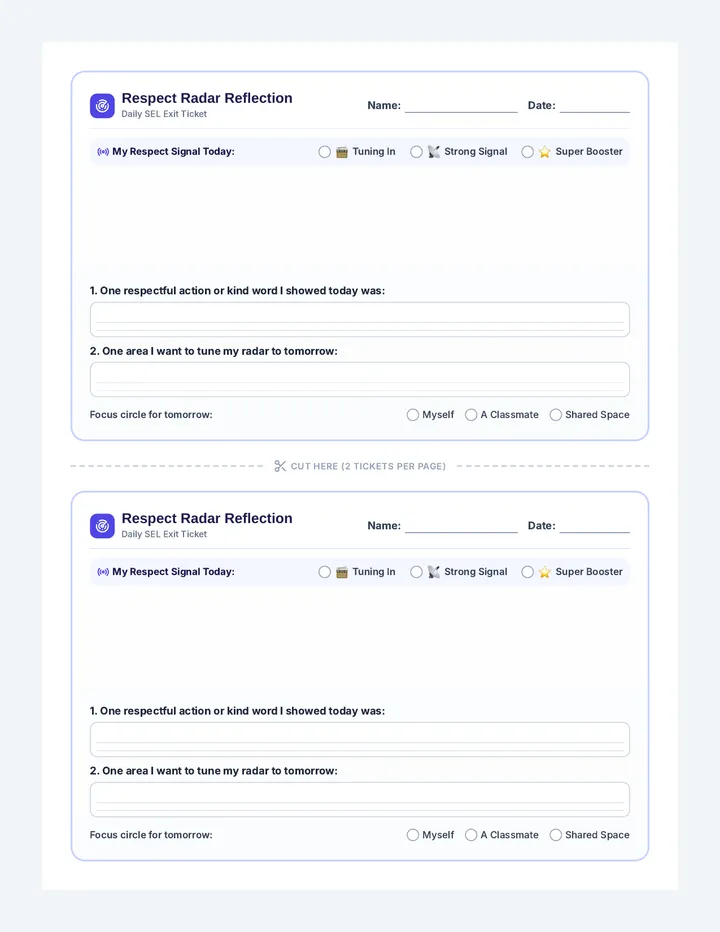Click the radio icon beside Tuning In, bottom ticket
The width and height of the screenshot is (720, 932).
pos(342,572)
